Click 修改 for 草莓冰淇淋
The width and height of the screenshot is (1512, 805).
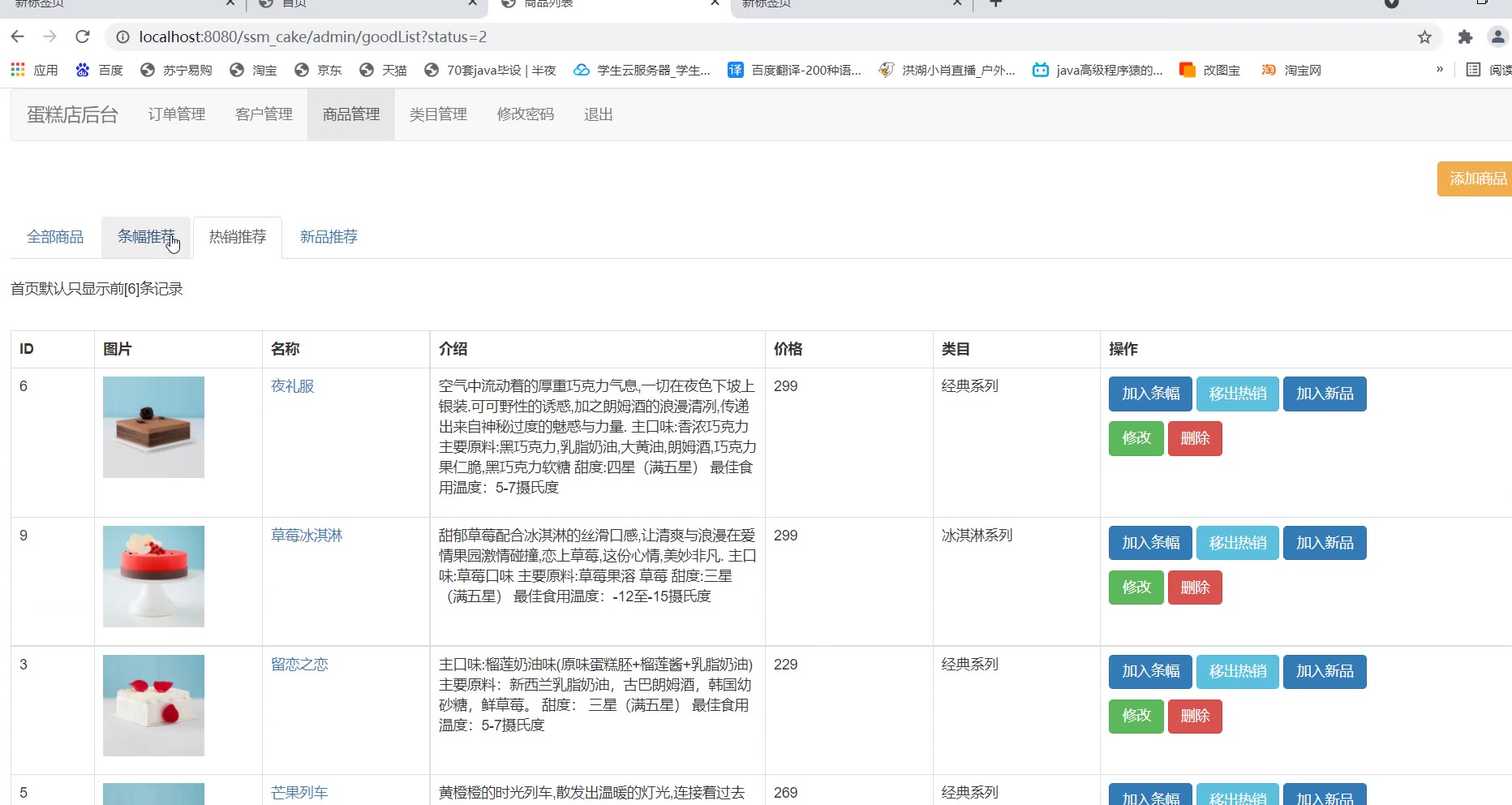[x=1136, y=588]
